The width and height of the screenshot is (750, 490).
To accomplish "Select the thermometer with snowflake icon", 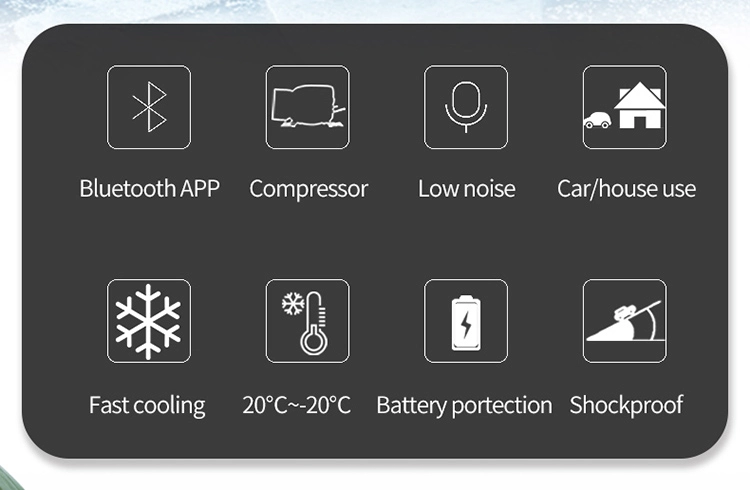I will (x=308, y=321).
